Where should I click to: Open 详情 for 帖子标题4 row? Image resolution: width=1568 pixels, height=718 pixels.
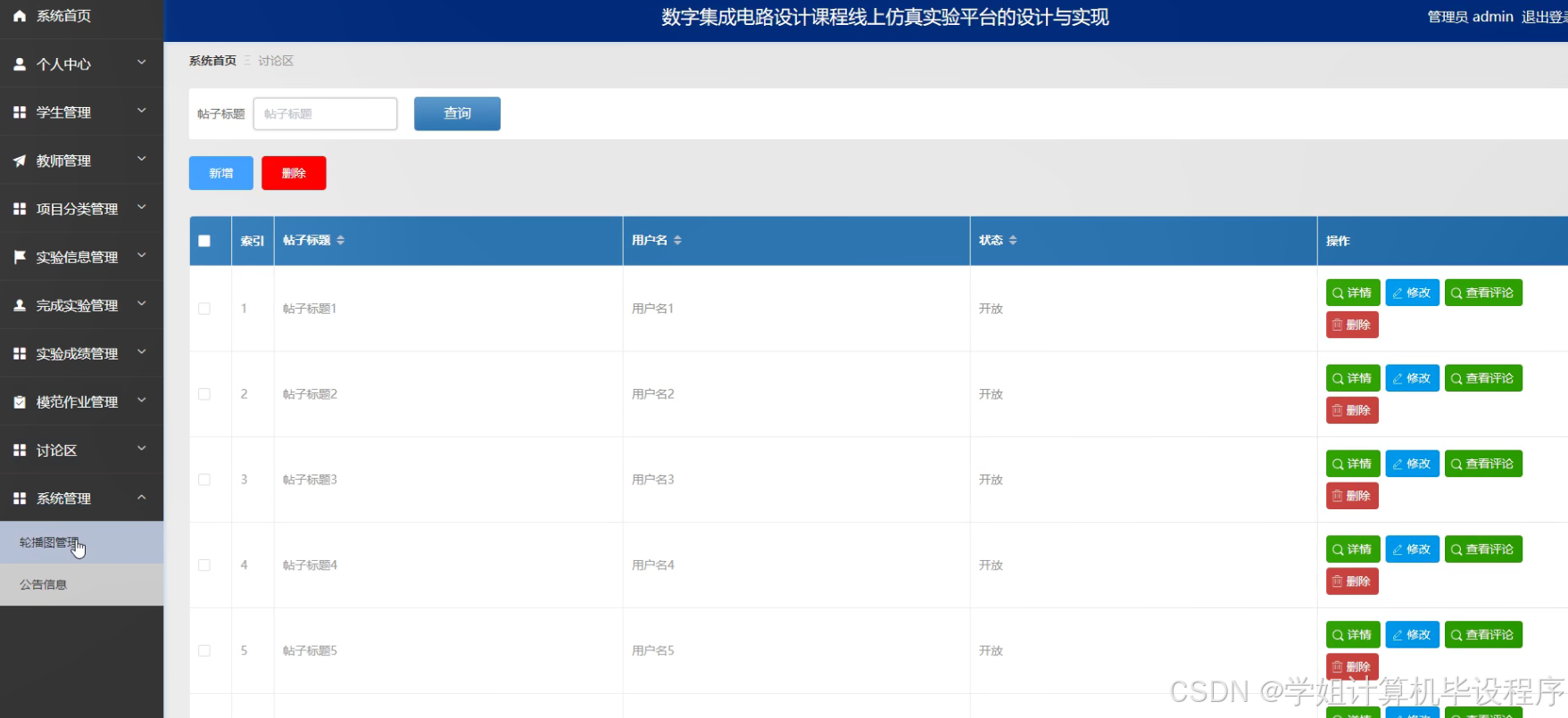(1353, 549)
